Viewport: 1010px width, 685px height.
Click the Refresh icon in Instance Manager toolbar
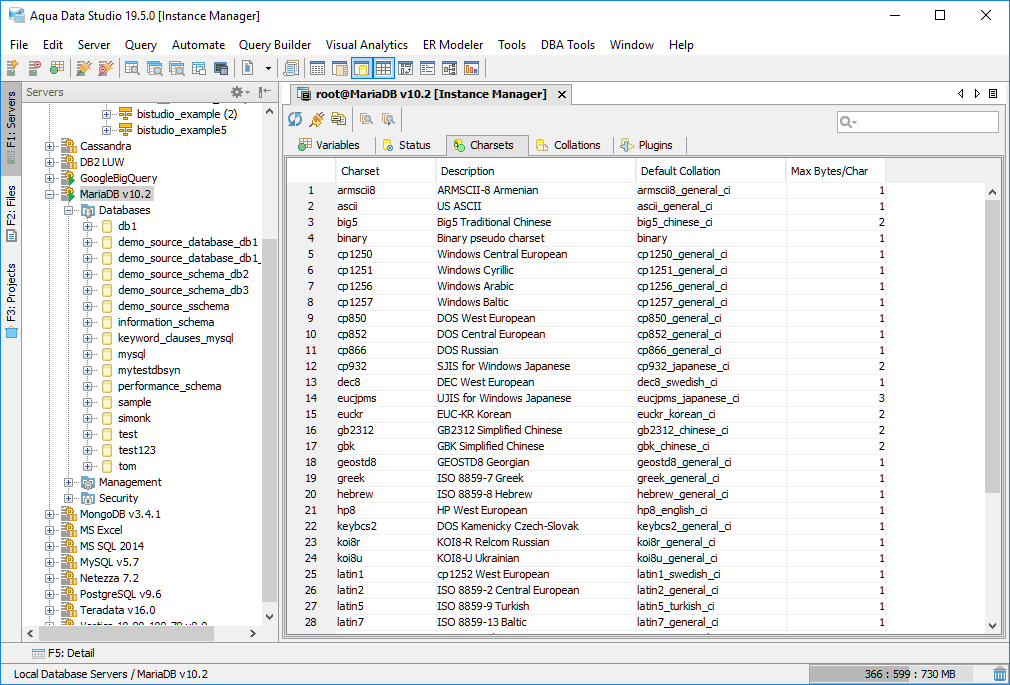(x=295, y=119)
